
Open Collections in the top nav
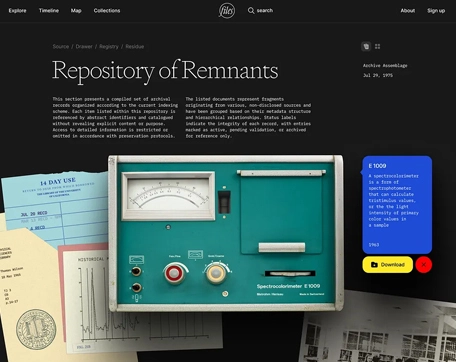pos(107,11)
